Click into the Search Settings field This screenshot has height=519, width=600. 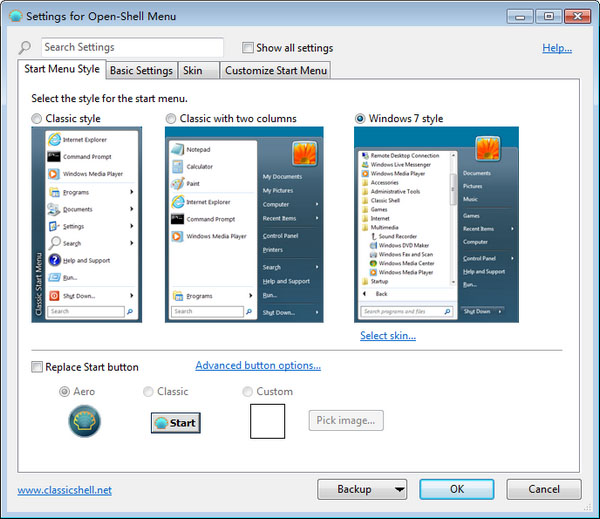pos(132,47)
